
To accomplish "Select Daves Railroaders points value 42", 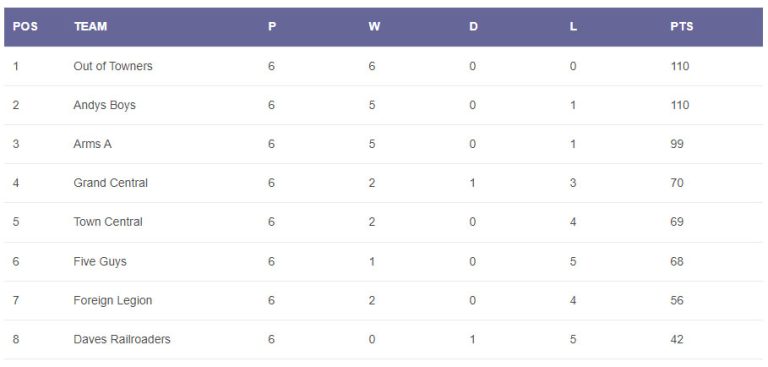I will tap(677, 340).
